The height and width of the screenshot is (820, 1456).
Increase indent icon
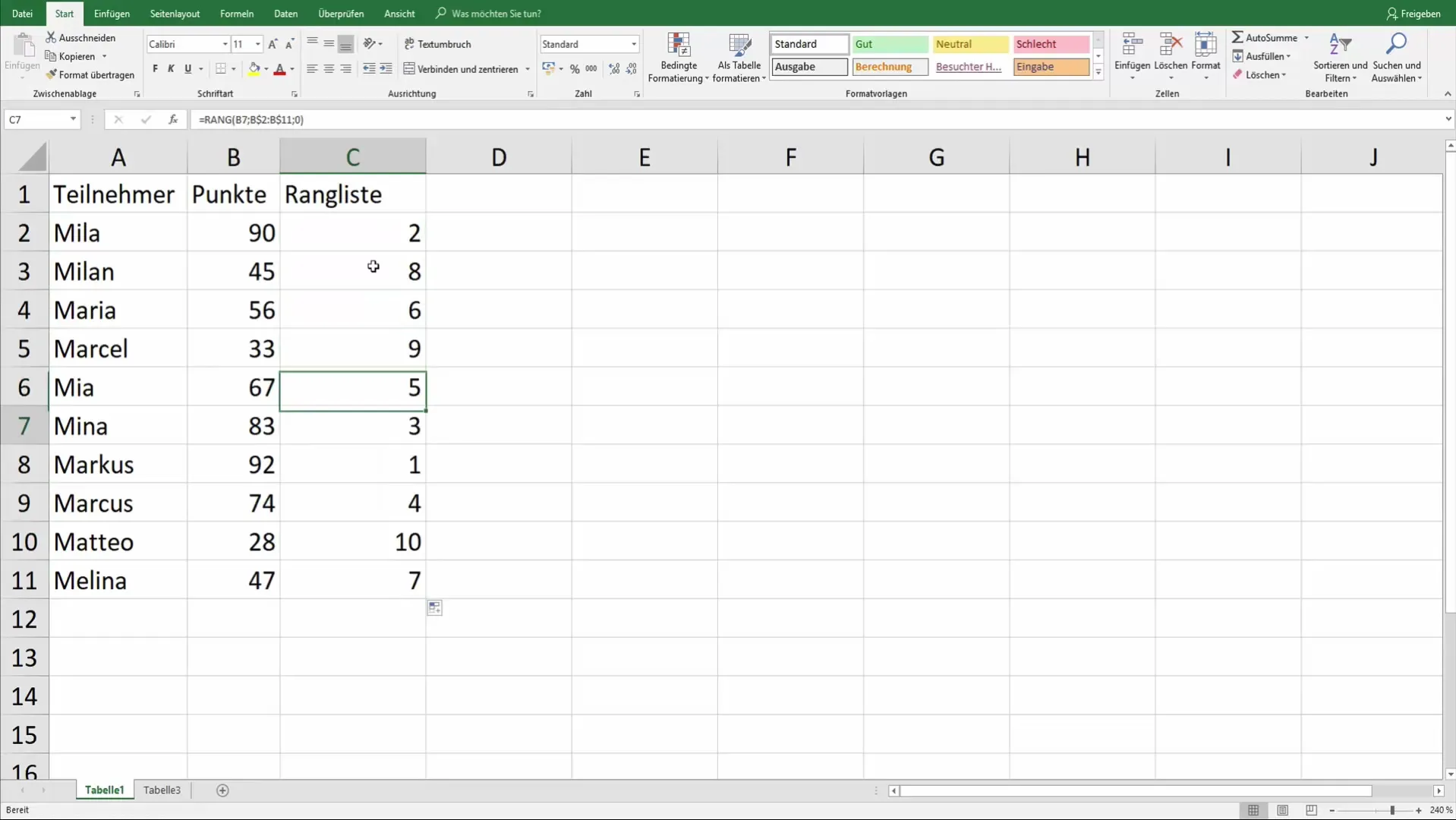pyautogui.click(x=386, y=68)
